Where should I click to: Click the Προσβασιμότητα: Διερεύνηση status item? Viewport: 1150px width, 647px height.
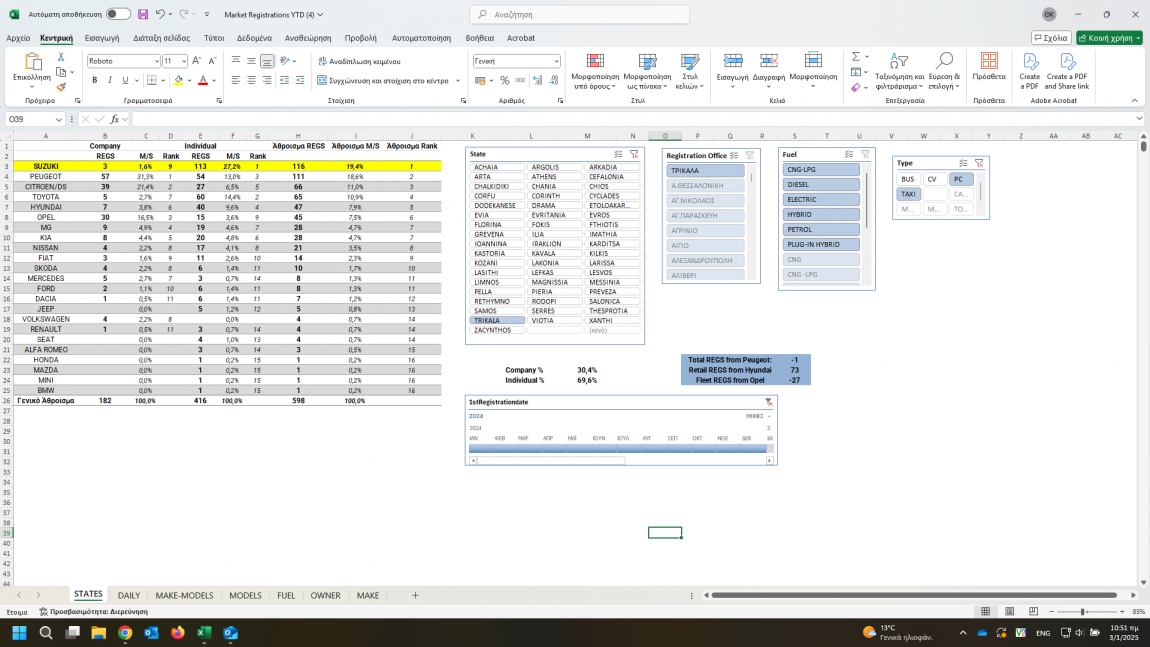(94, 612)
